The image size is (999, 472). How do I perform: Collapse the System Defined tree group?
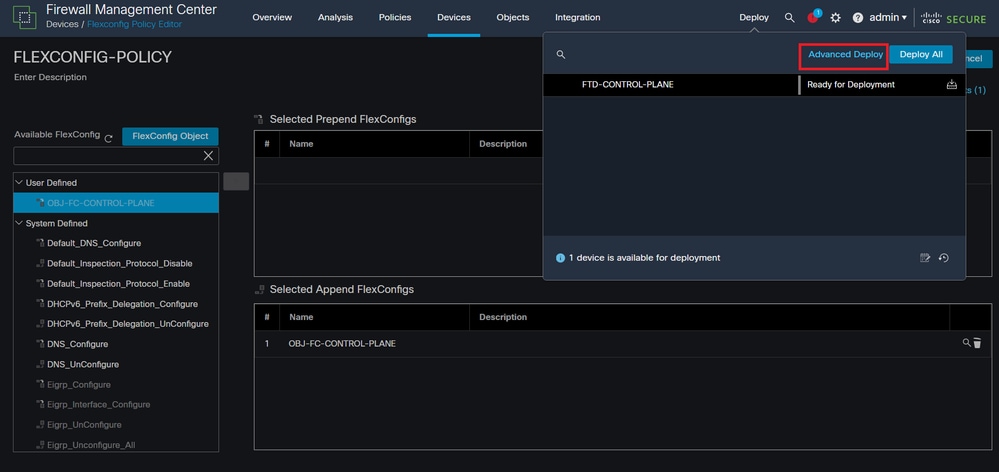tap(18, 223)
